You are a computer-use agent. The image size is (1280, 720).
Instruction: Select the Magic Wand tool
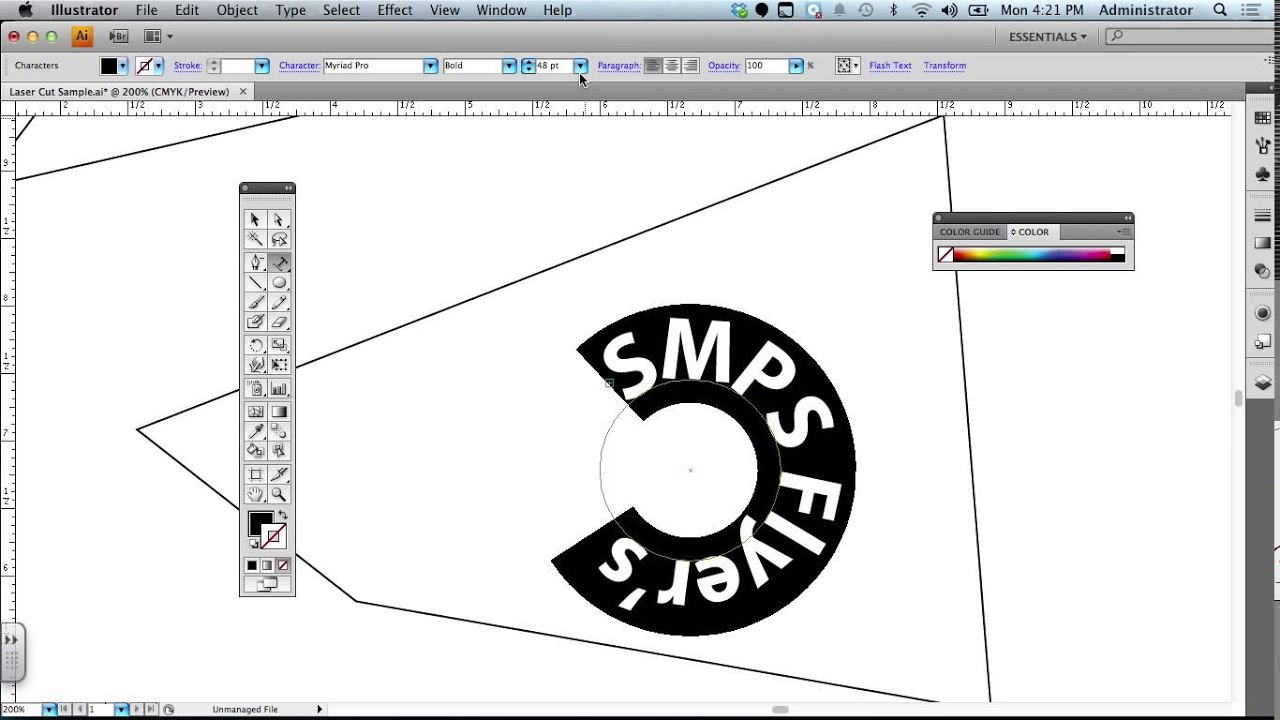coord(256,240)
